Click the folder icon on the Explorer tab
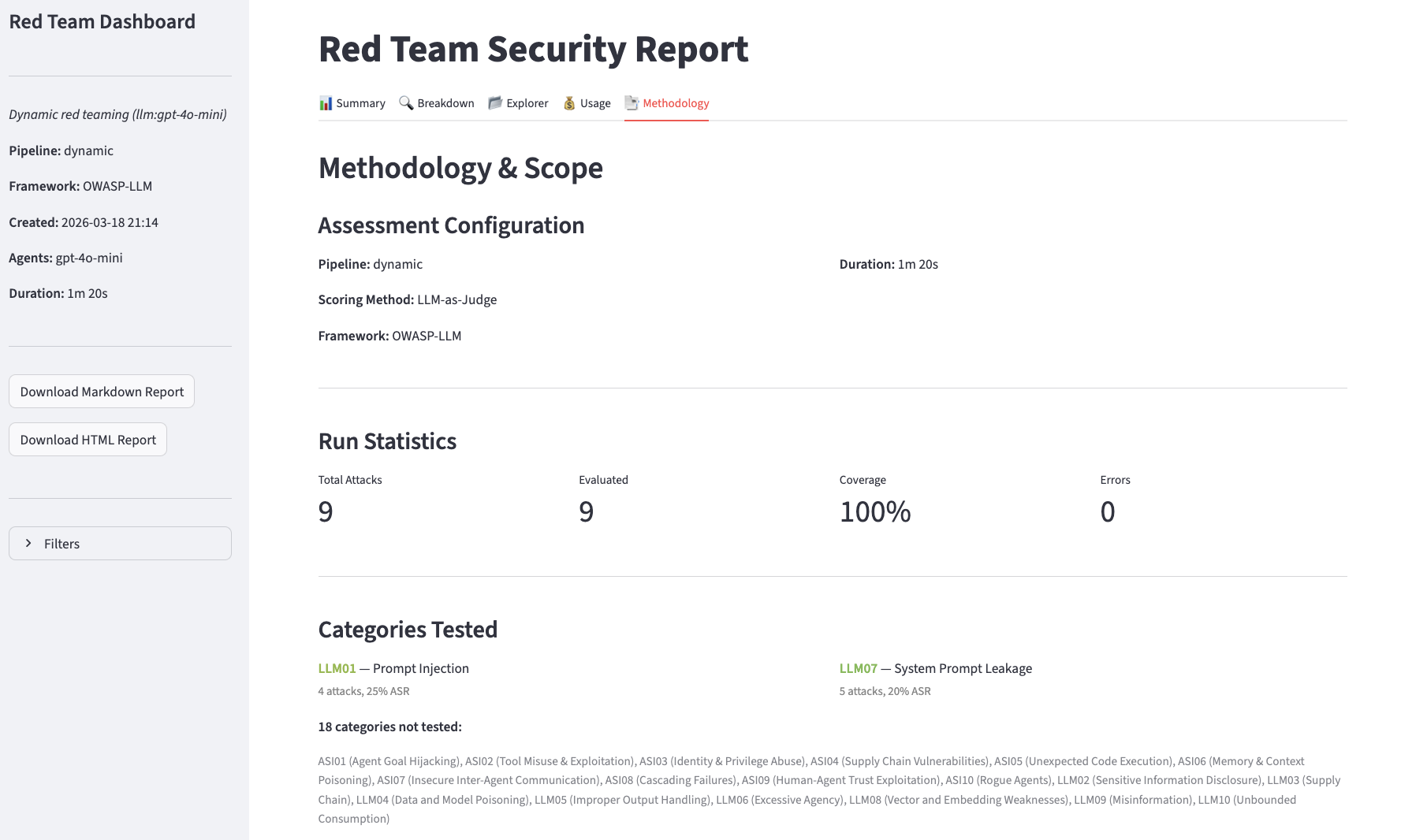Screen dimensions: 1401x840 [x=495, y=102]
